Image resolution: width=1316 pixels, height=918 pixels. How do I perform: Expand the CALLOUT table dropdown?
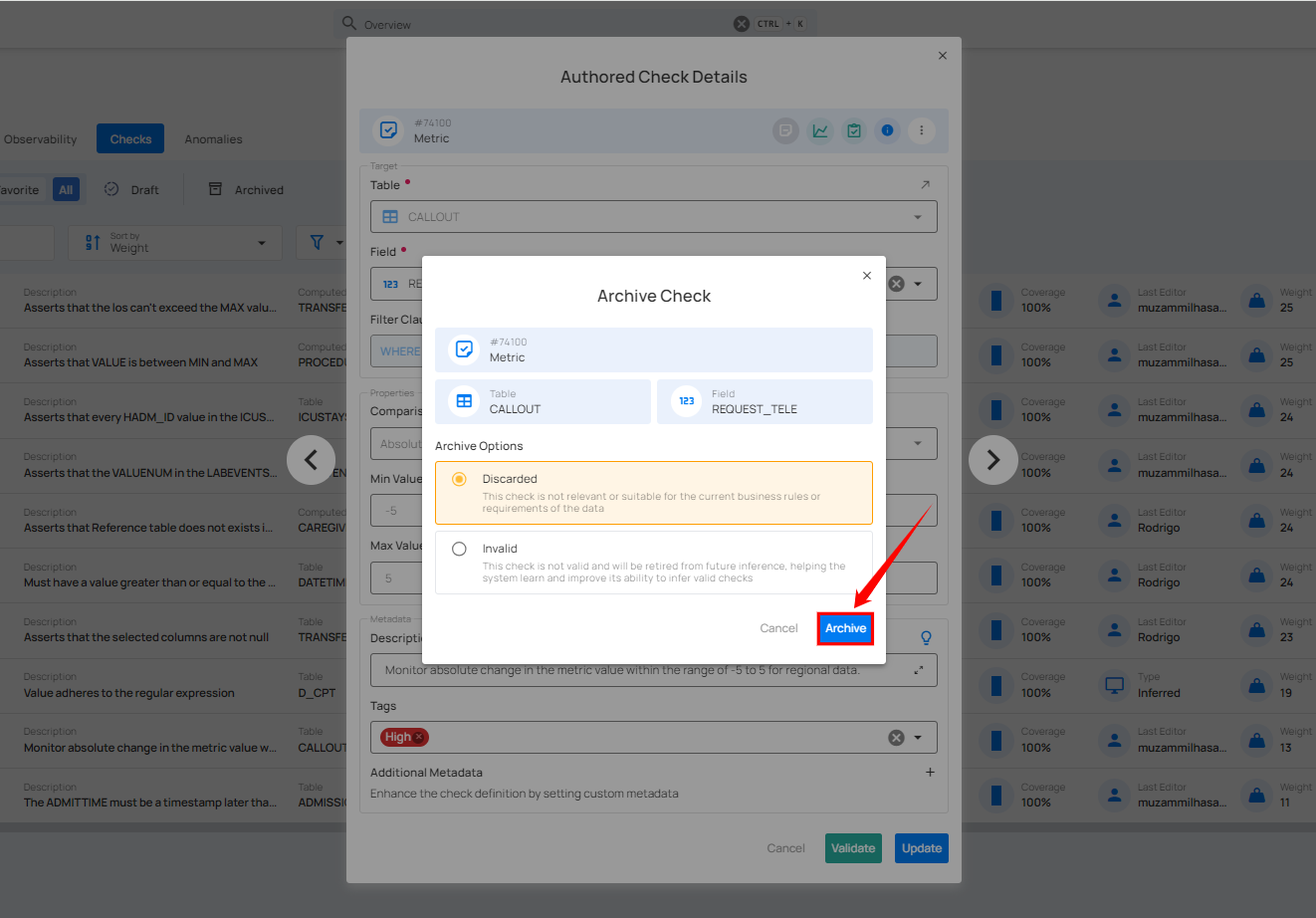click(917, 217)
